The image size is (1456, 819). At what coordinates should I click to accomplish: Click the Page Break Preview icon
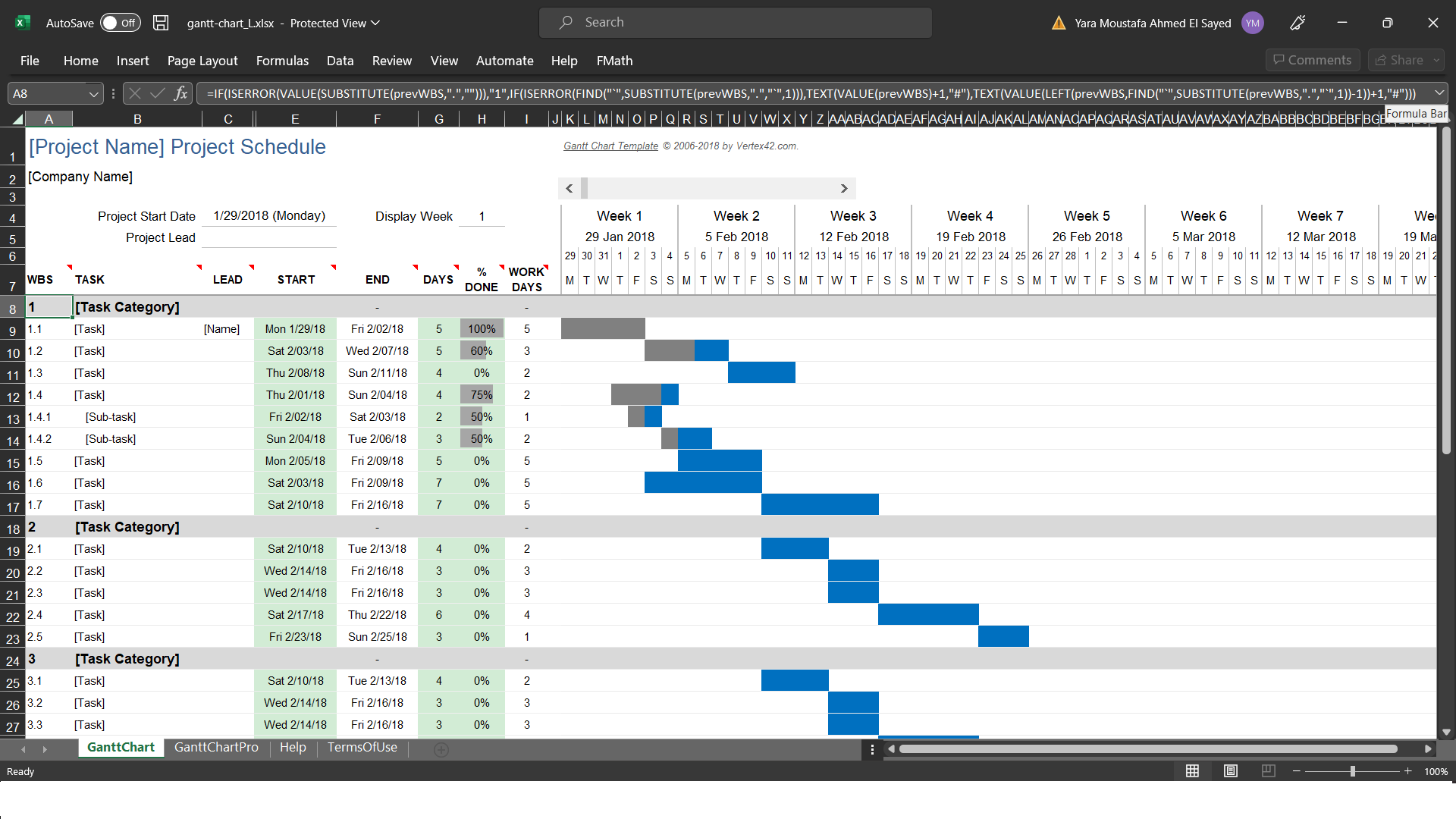[x=1268, y=771]
